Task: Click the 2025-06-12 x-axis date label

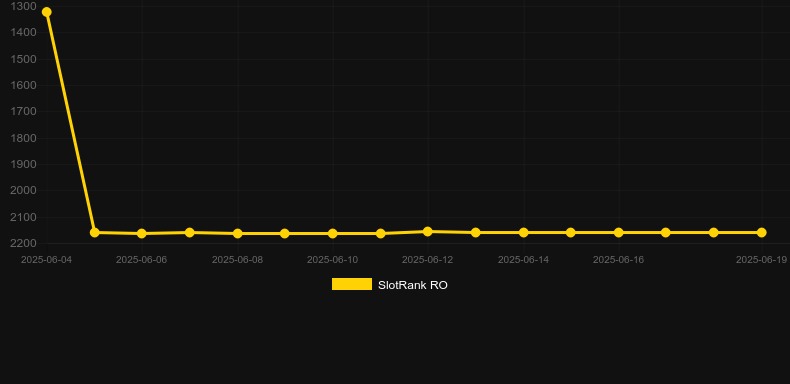Action: (428, 260)
